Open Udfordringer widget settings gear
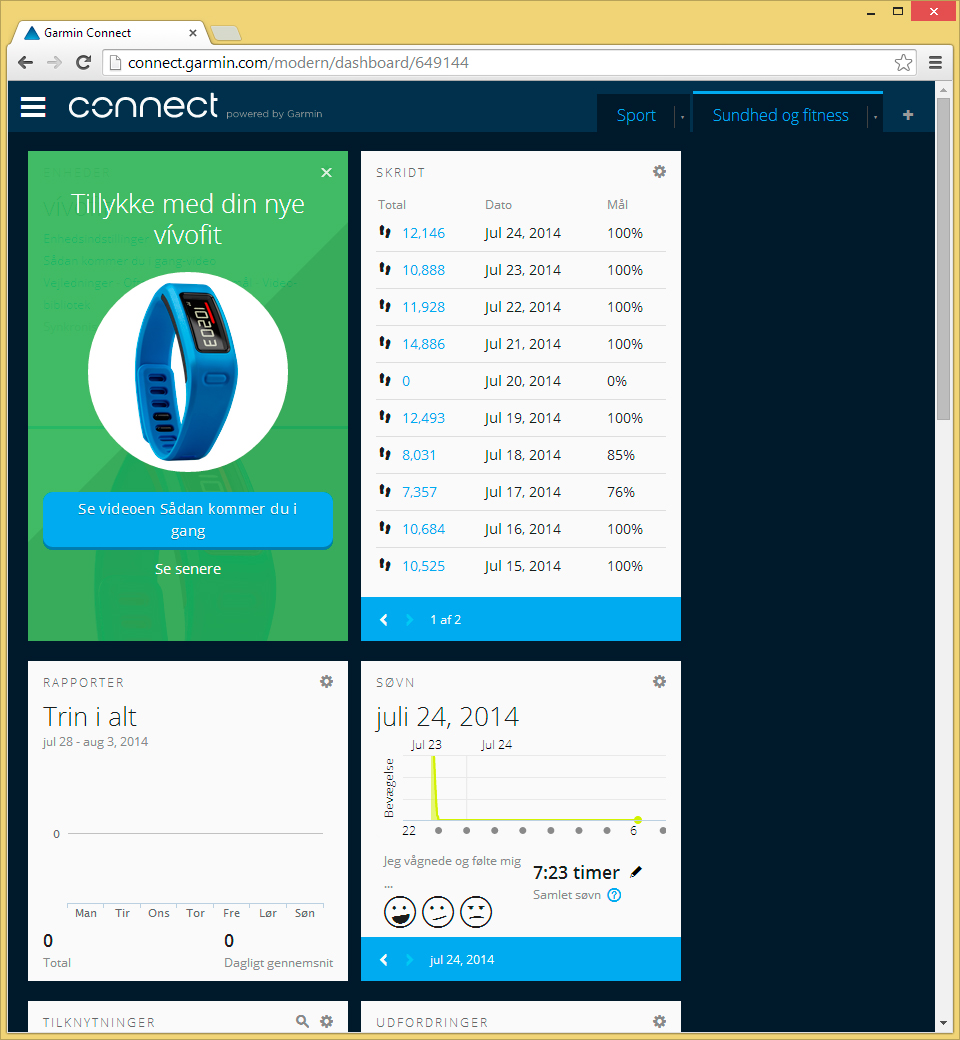The height and width of the screenshot is (1040, 960). (x=659, y=1021)
